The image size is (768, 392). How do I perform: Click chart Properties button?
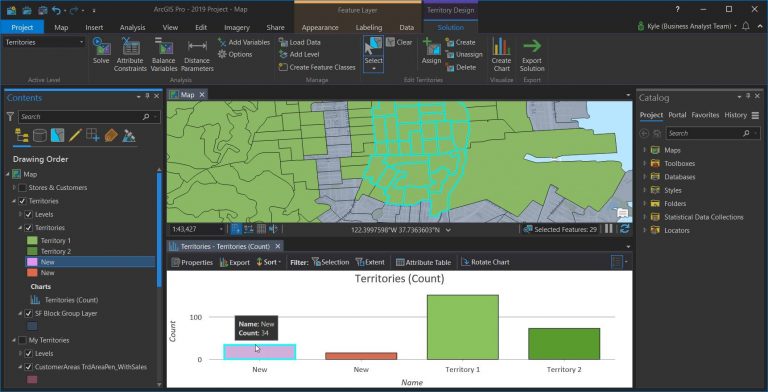(192, 262)
